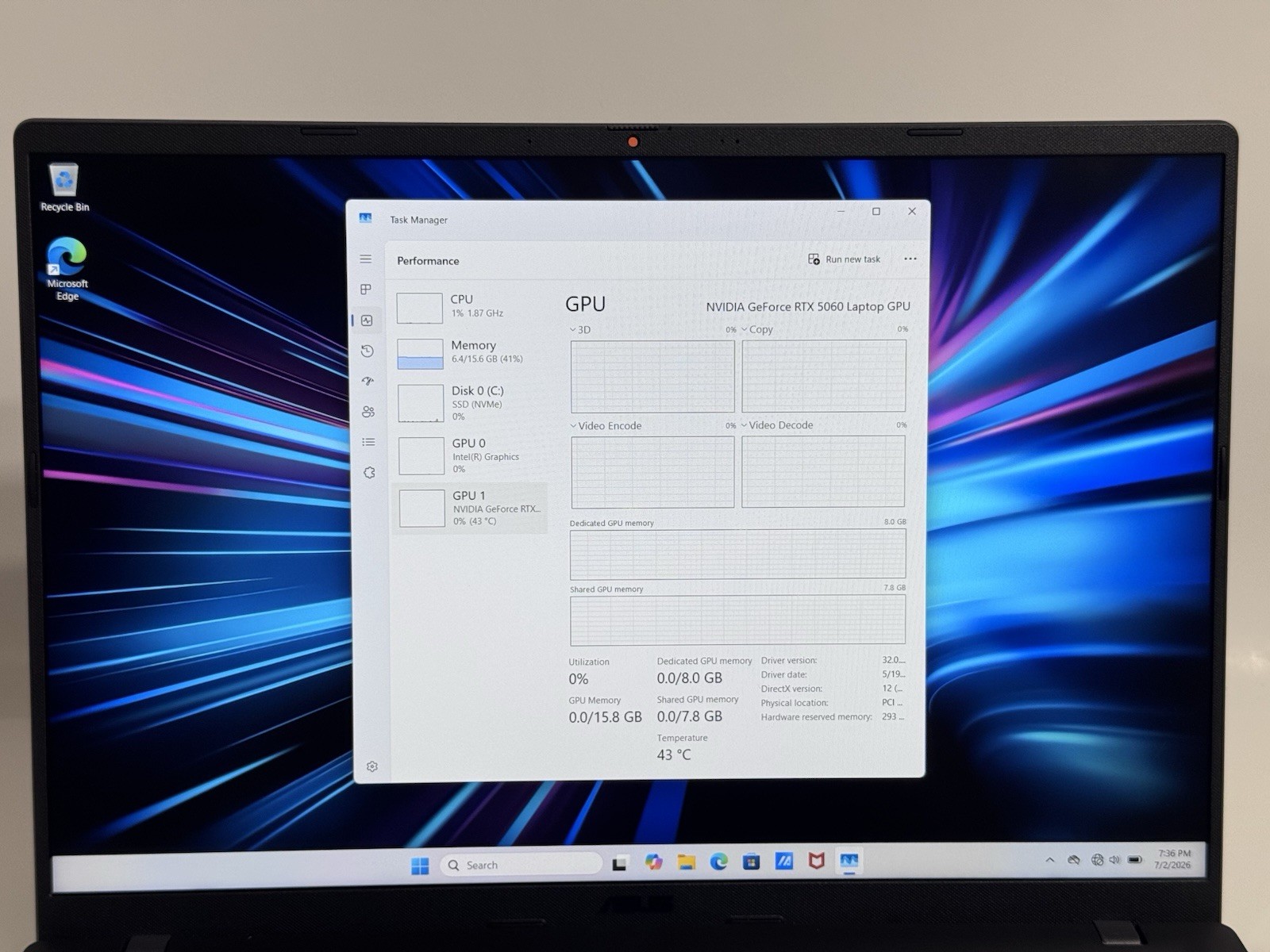
Task: Select GPU 0 Intel Graphics entry
Action: [x=471, y=455]
